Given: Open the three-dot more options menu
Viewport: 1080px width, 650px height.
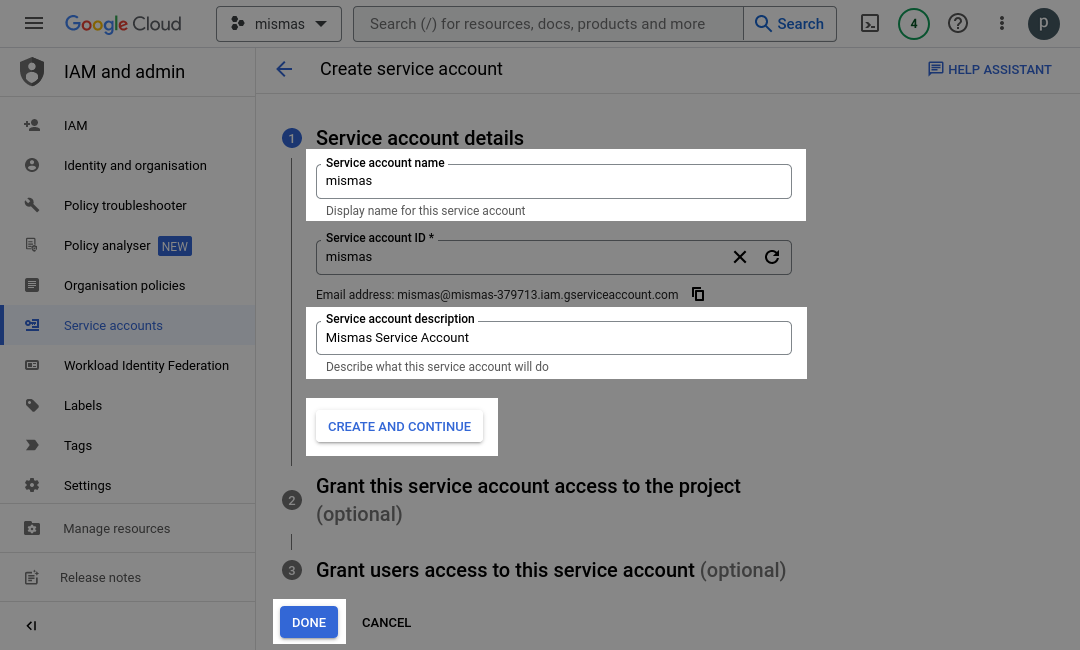Looking at the screenshot, I should [1001, 24].
